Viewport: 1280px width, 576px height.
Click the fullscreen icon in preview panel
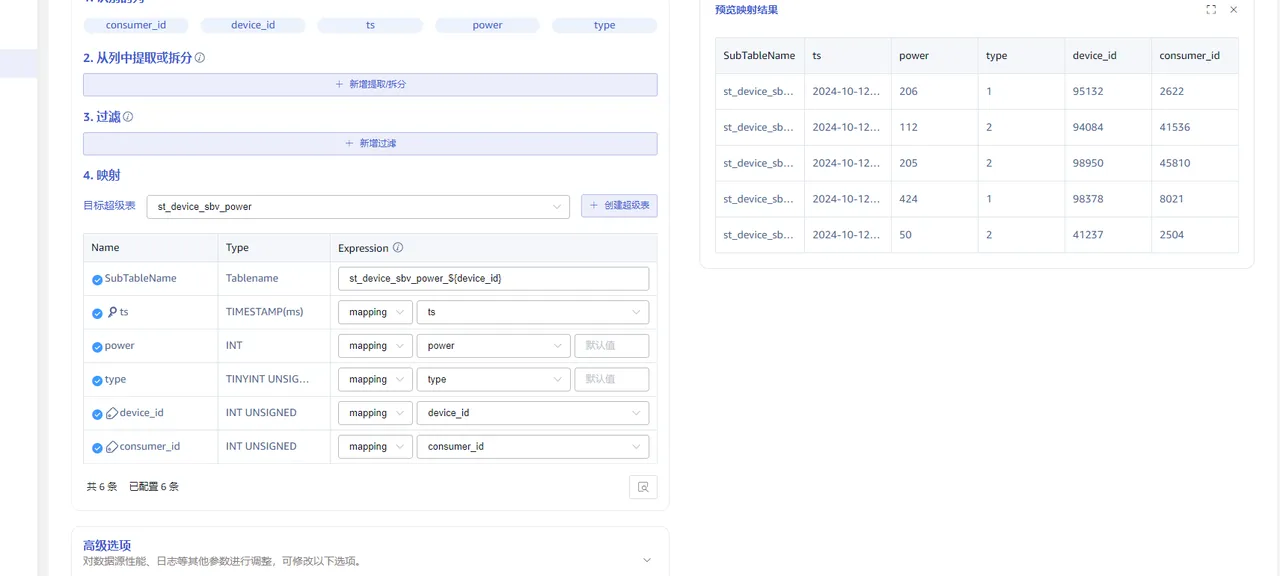(1211, 10)
